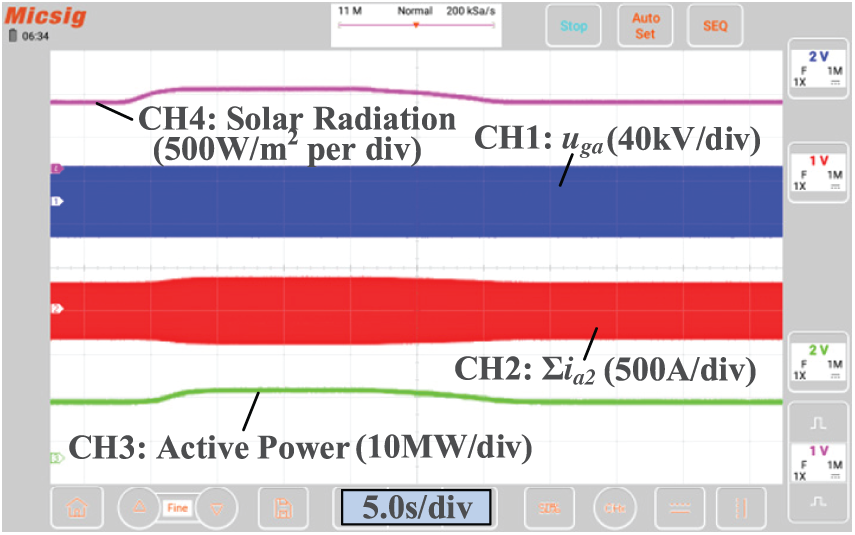Tap the Home icon in bottom toolbar
Screen dimensions: 855x535
(76, 507)
